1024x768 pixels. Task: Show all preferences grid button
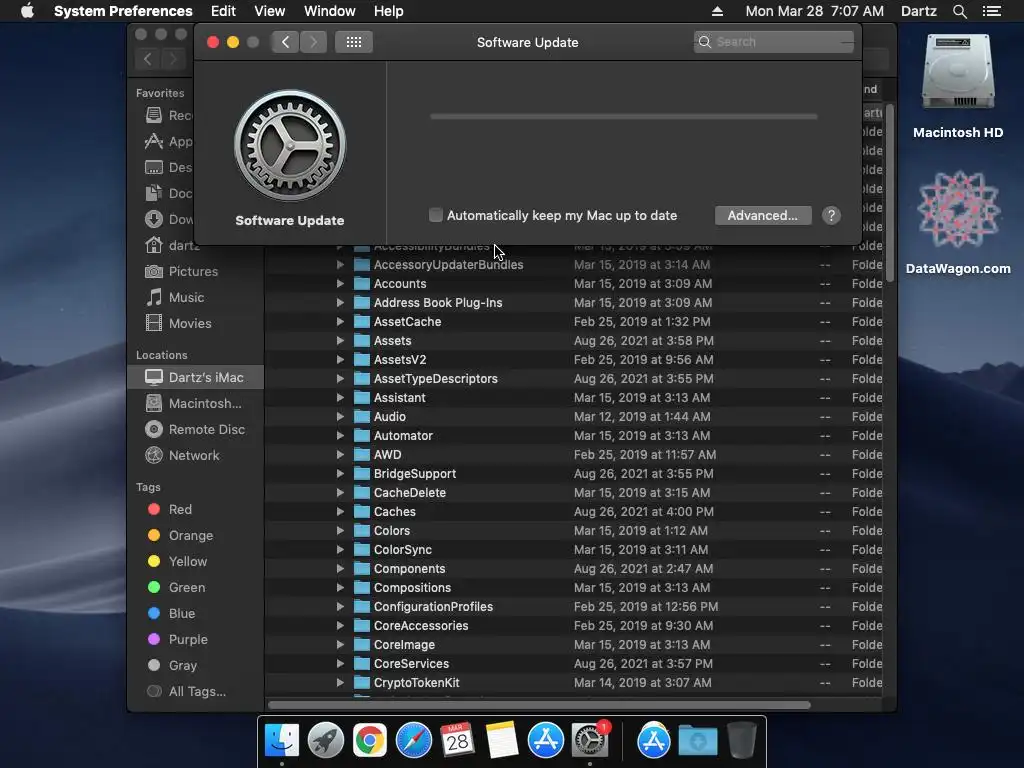click(x=354, y=42)
